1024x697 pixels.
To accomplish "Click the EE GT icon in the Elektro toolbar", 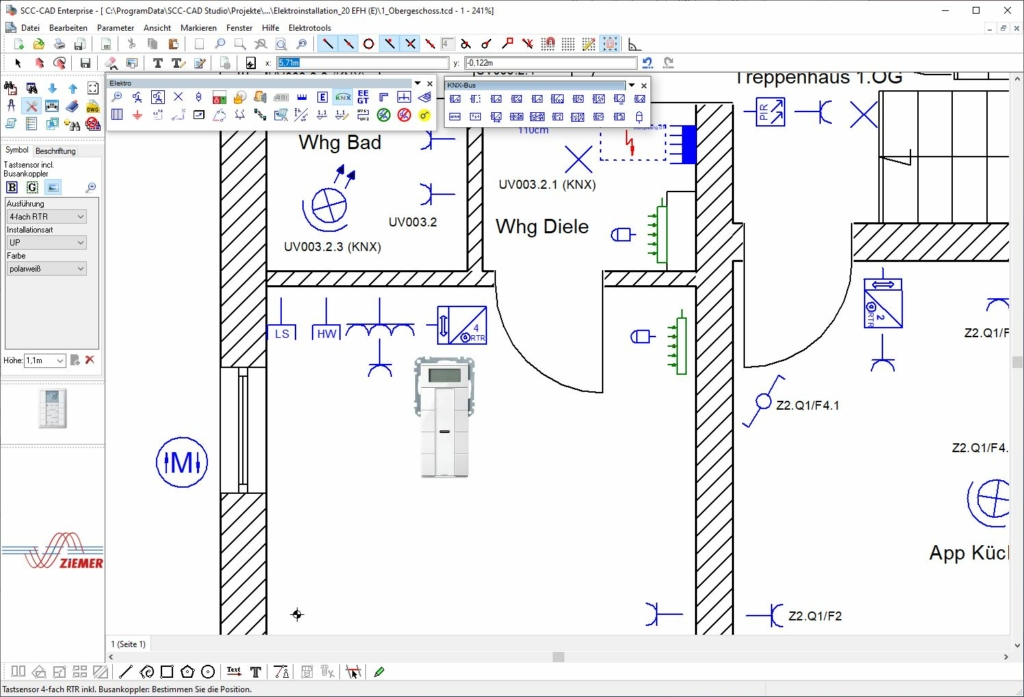I will click(x=363, y=97).
